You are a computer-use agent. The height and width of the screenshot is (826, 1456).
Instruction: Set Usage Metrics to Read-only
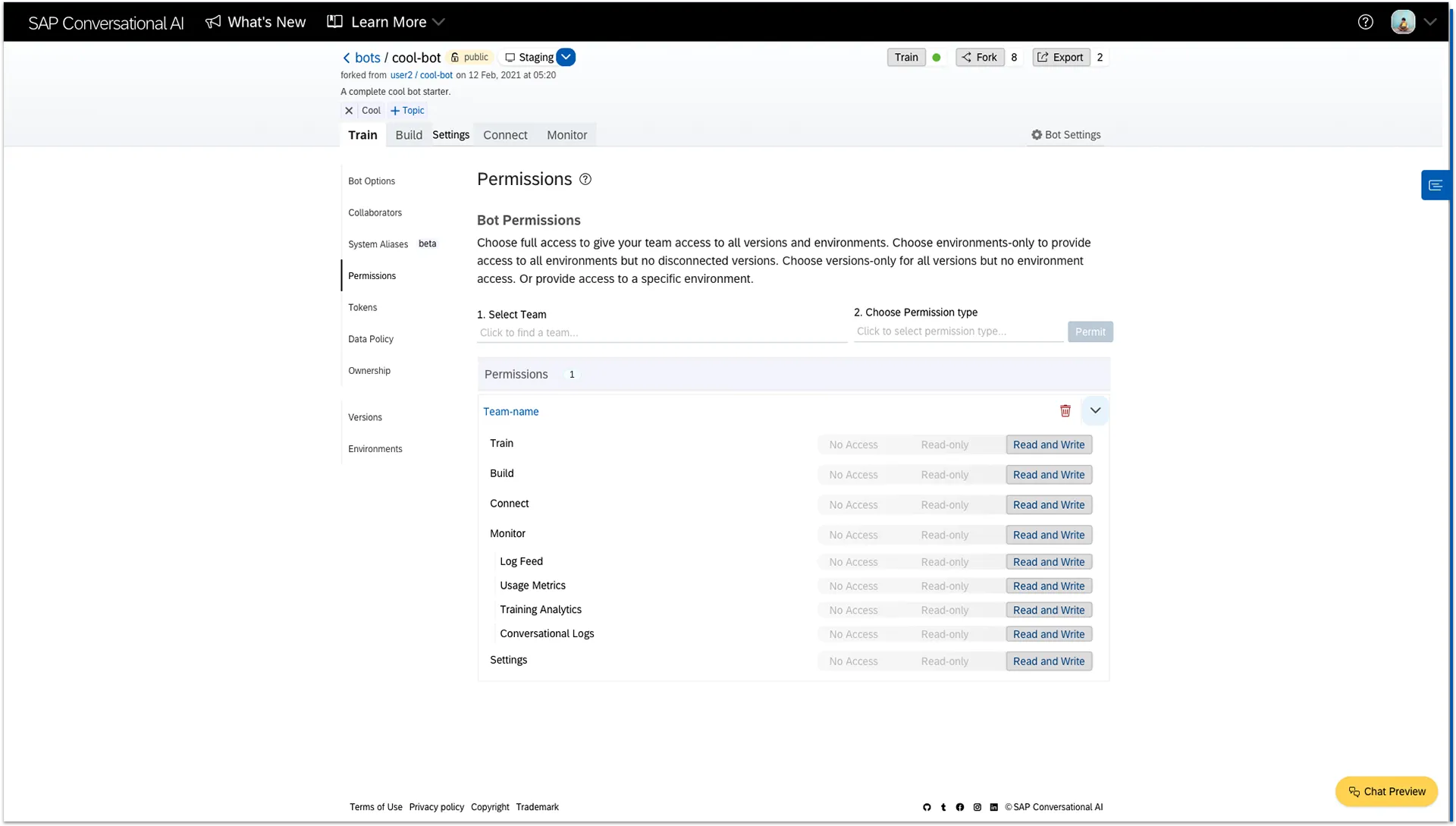tap(945, 587)
